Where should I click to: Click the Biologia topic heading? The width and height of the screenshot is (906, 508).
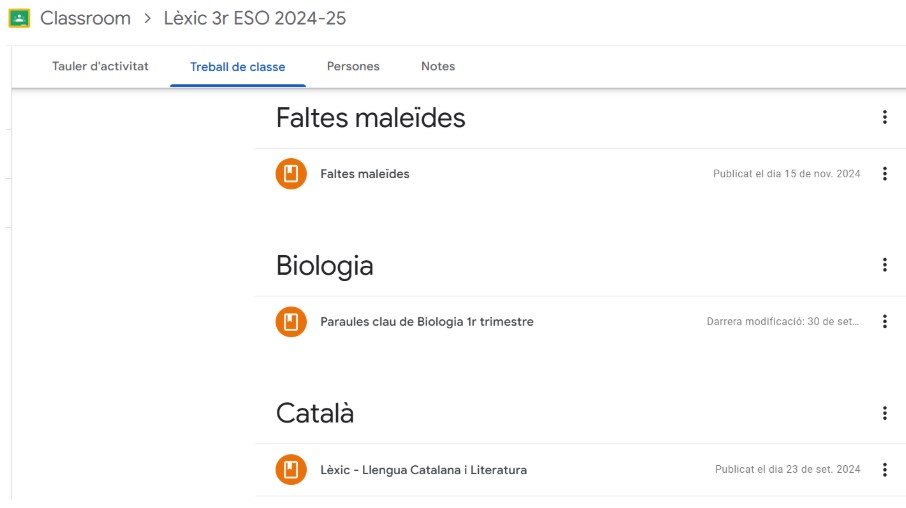325,266
